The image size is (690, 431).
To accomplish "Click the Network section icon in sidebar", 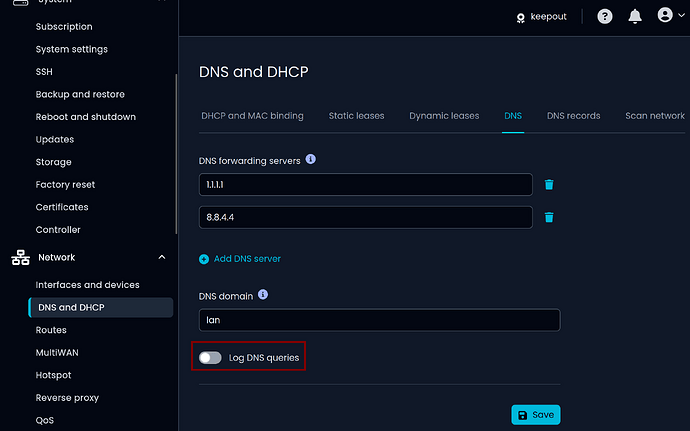I will coord(20,257).
